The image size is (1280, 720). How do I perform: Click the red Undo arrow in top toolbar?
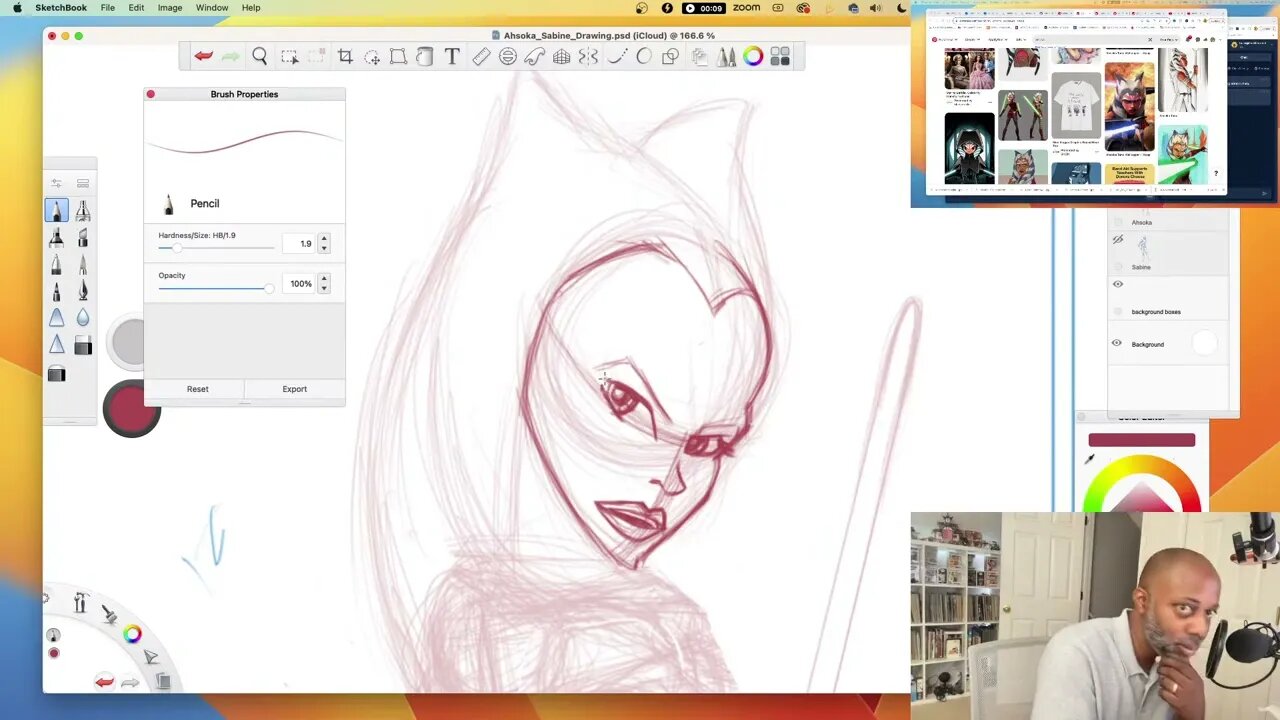pos(203,57)
